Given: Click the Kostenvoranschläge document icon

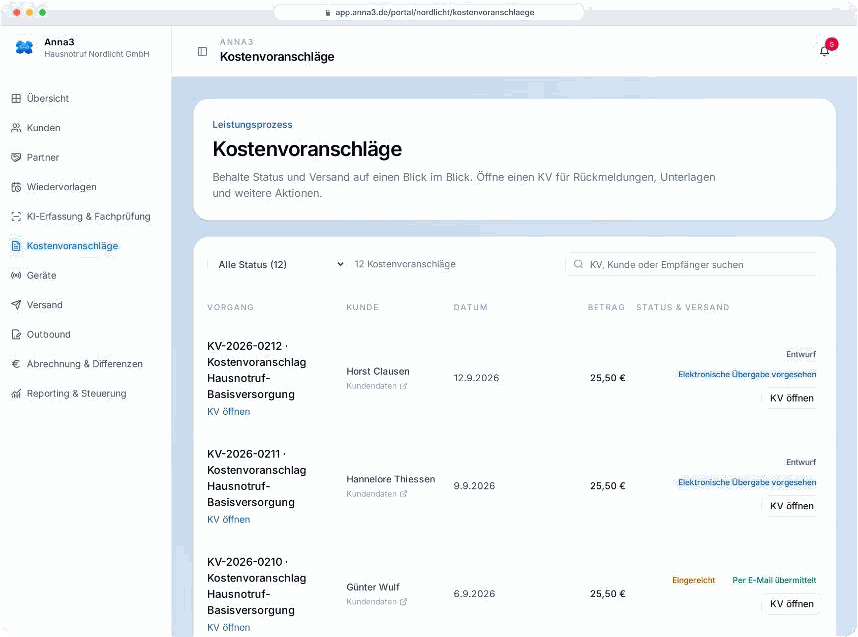Looking at the screenshot, I should pyautogui.click(x=16, y=246).
